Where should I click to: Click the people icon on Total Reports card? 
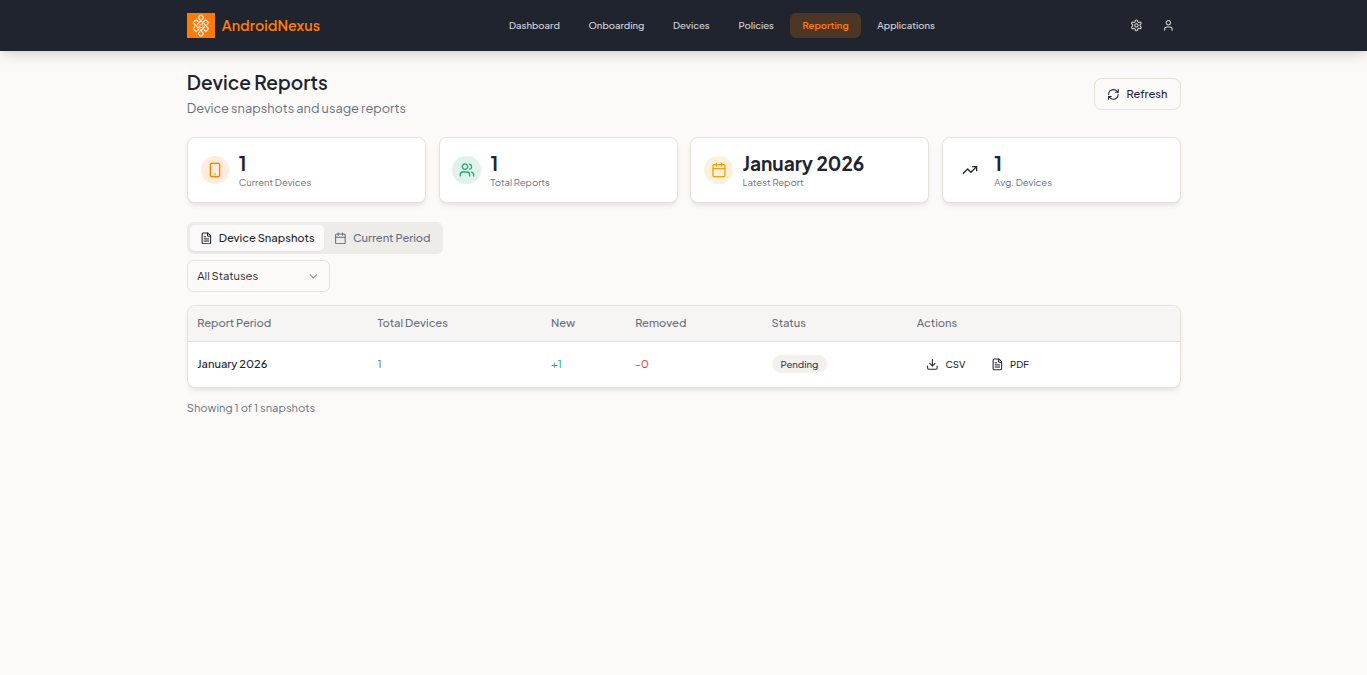click(x=466, y=170)
